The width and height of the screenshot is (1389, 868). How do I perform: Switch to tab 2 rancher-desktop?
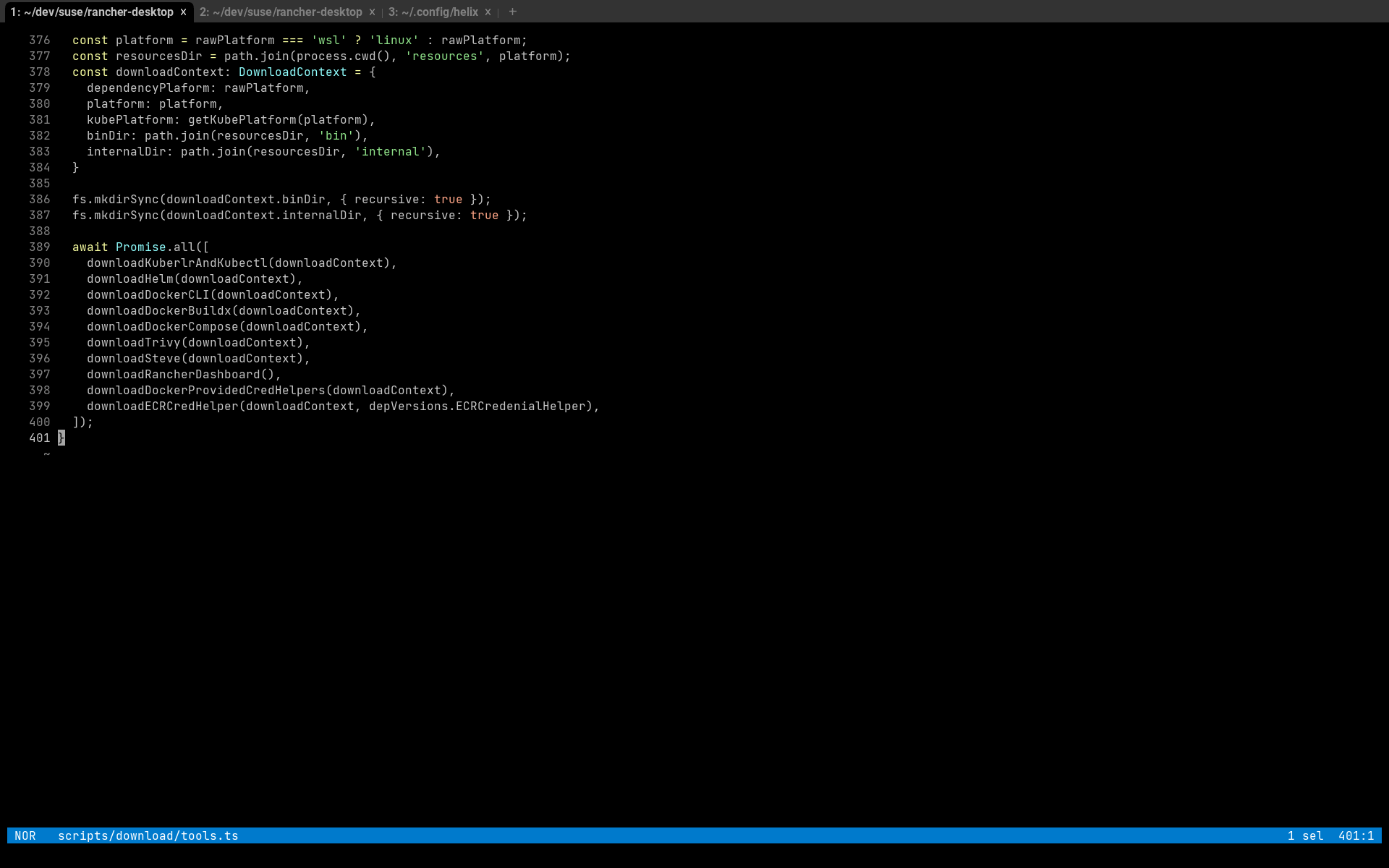[281, 12]
